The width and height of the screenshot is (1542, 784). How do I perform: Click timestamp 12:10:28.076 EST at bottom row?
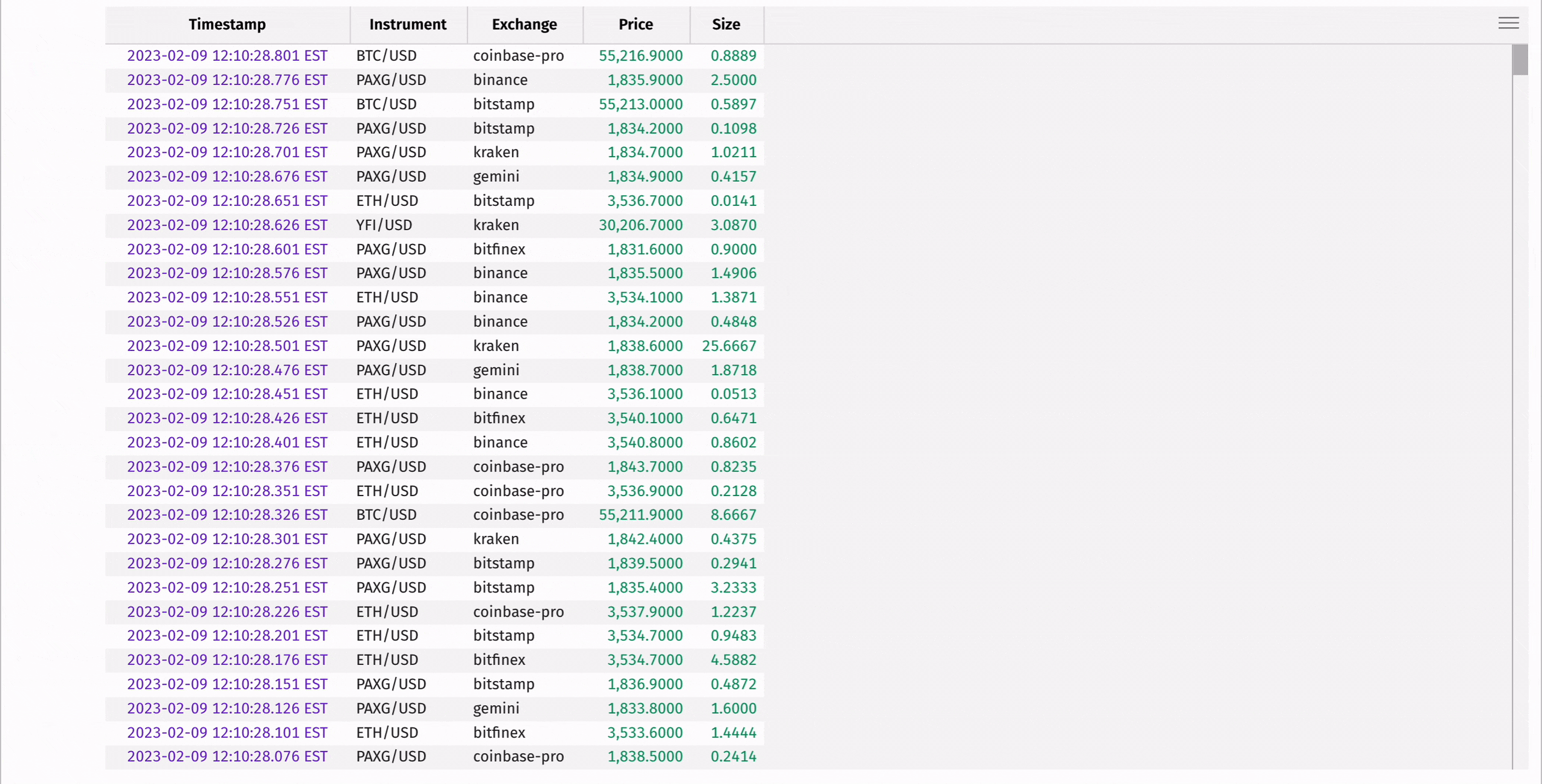(x=227, y=757)
